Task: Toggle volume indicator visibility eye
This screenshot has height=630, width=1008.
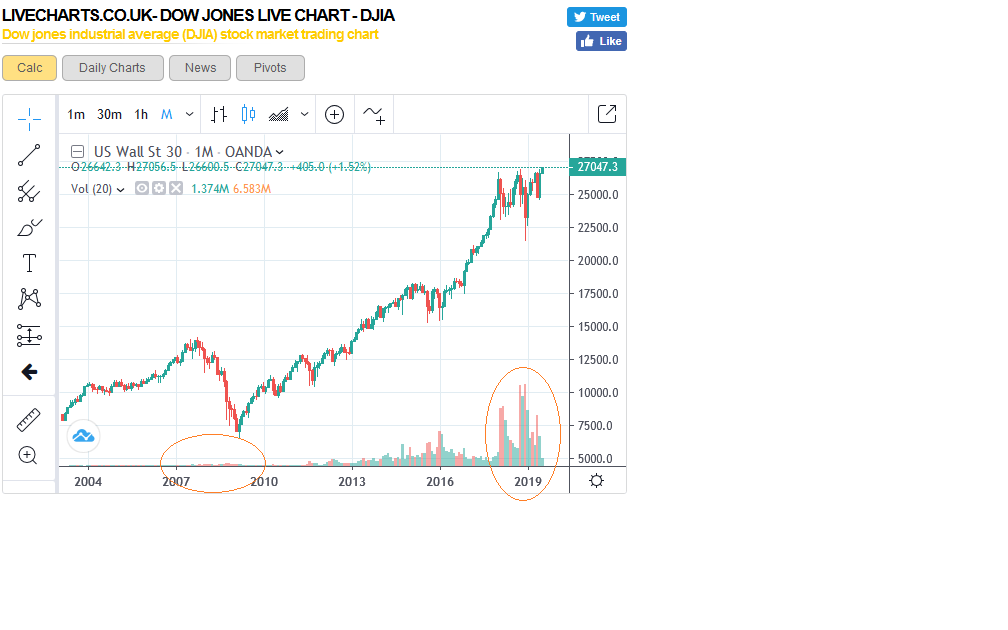Action: pyautogui.click(x=142, y=188)
